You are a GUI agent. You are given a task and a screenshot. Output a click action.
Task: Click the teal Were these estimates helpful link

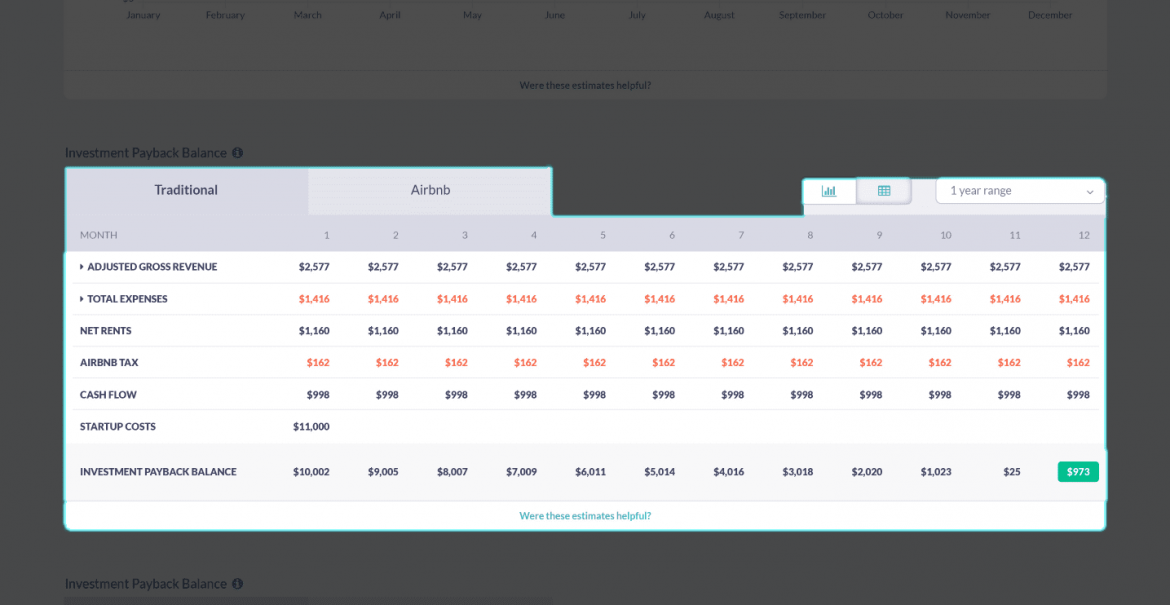tap(585, 516)
